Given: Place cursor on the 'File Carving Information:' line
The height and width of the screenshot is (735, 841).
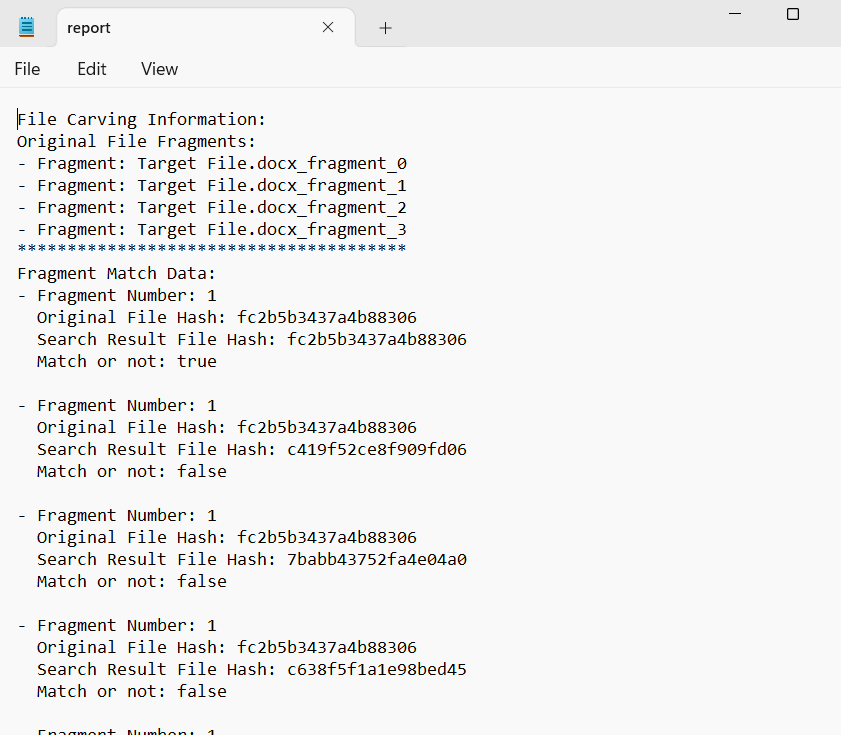Looking at the screenshot, I should click(140, 119).
